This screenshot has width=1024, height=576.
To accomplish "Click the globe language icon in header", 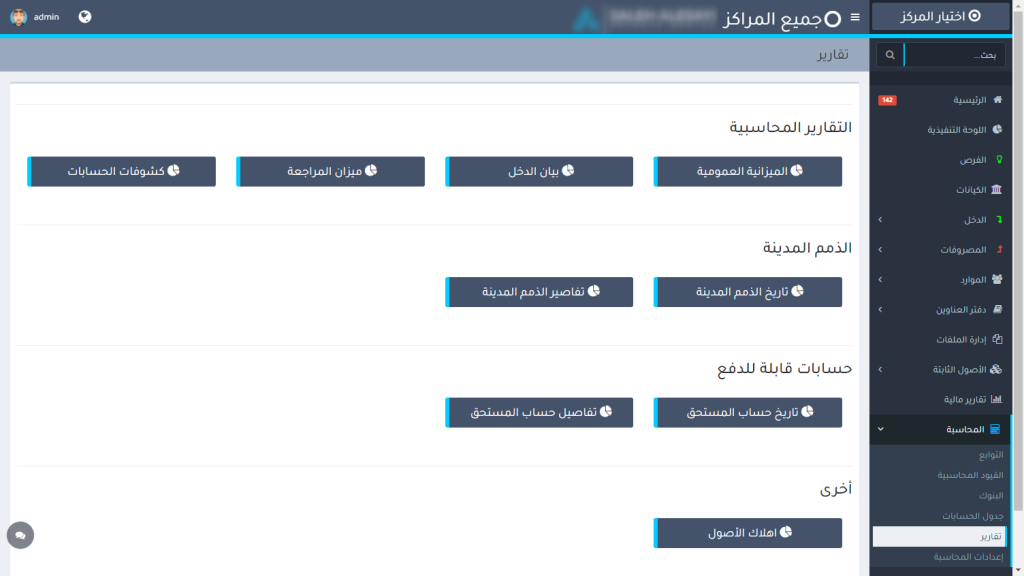I will pyautogui.click(x=85, y=17).
